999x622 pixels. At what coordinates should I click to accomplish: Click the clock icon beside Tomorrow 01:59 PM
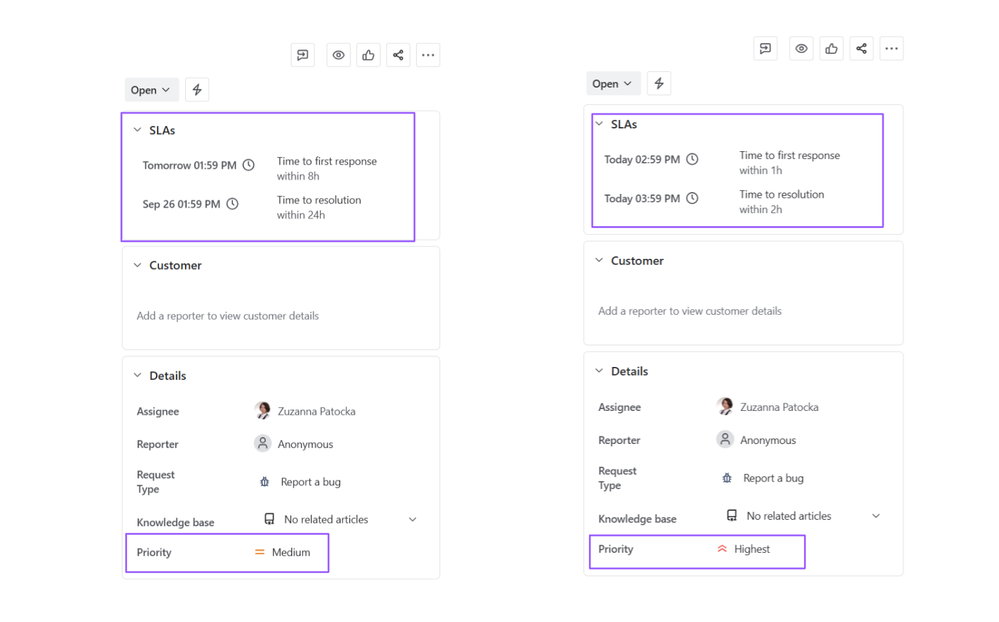248,165
